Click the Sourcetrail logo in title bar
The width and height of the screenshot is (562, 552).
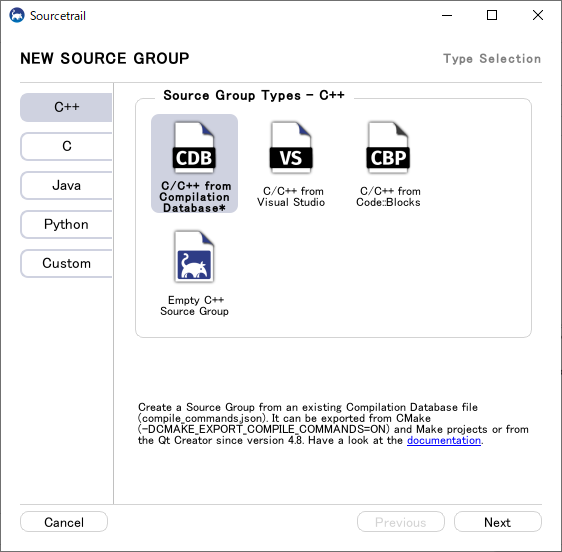(x=17, y=15)
